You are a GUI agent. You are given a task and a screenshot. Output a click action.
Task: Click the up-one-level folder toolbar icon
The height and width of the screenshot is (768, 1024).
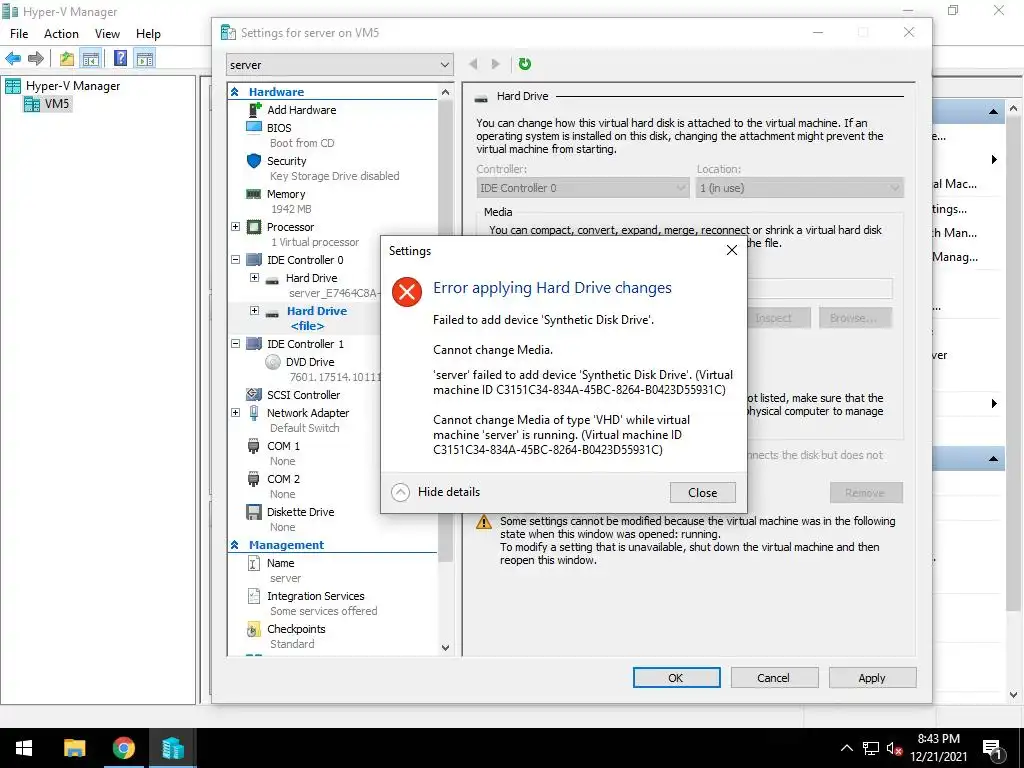(x=67, y=59)
